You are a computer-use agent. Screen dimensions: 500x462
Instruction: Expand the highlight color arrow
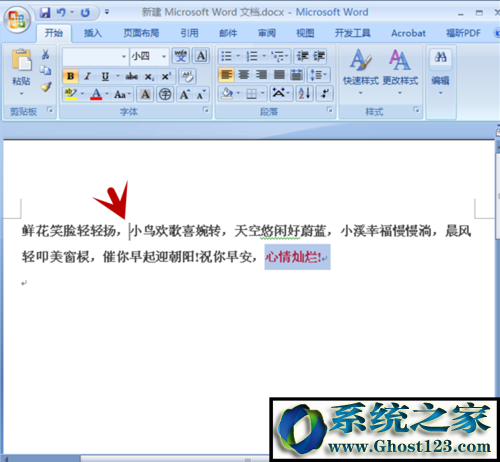(x=82, y=94)
